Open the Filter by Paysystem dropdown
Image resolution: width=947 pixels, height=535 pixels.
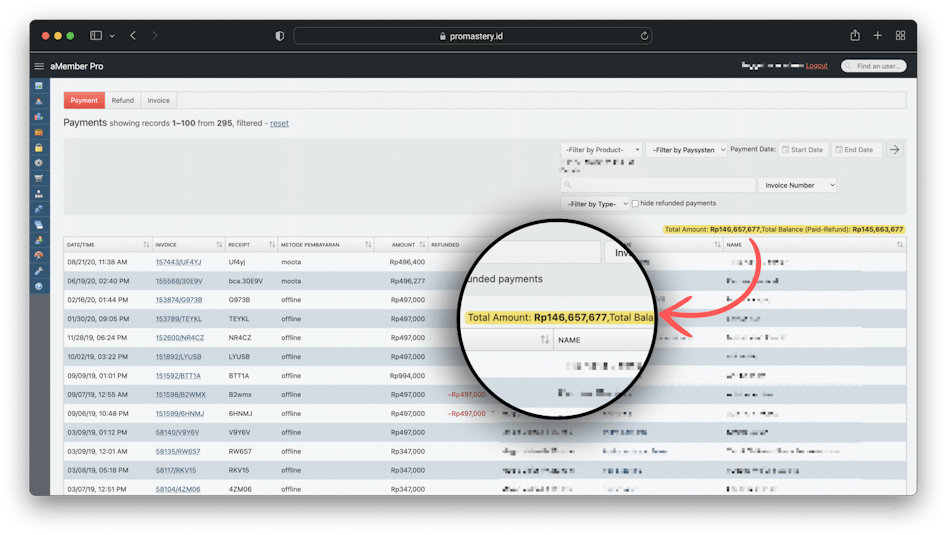[686, 150]
